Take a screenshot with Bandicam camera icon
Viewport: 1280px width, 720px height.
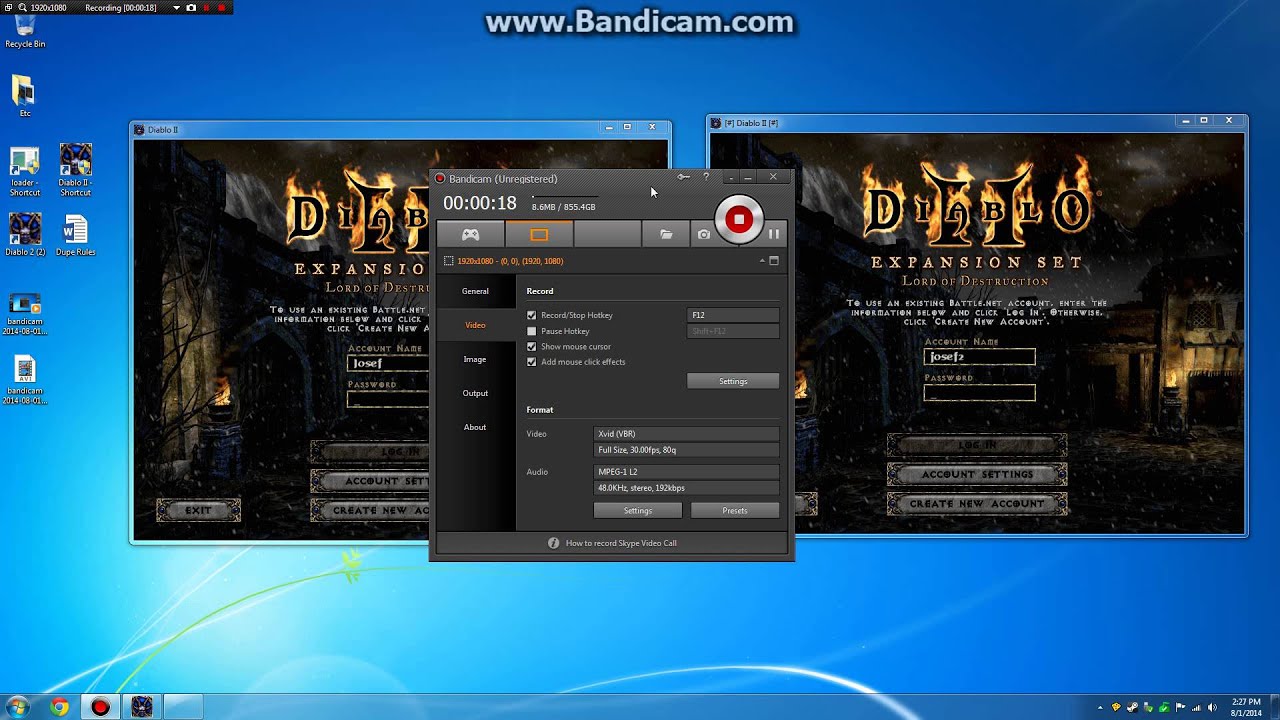pos(704,234)
